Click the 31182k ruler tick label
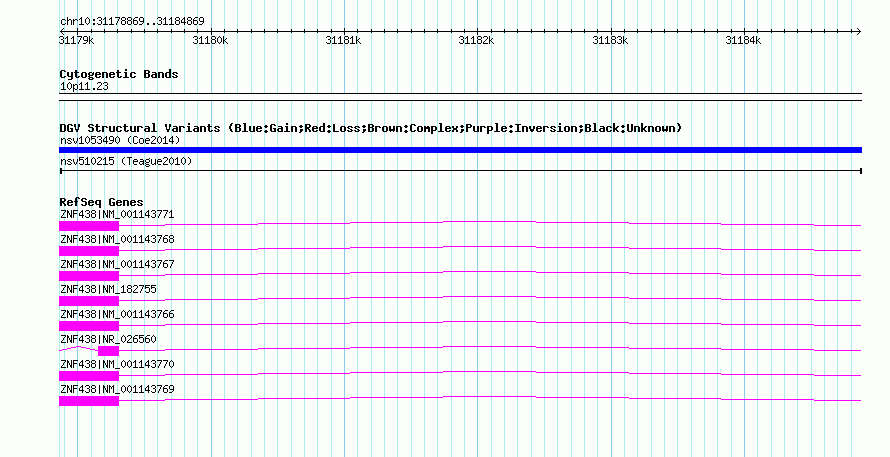Viewport: 890px width, 457px height. 476,40
